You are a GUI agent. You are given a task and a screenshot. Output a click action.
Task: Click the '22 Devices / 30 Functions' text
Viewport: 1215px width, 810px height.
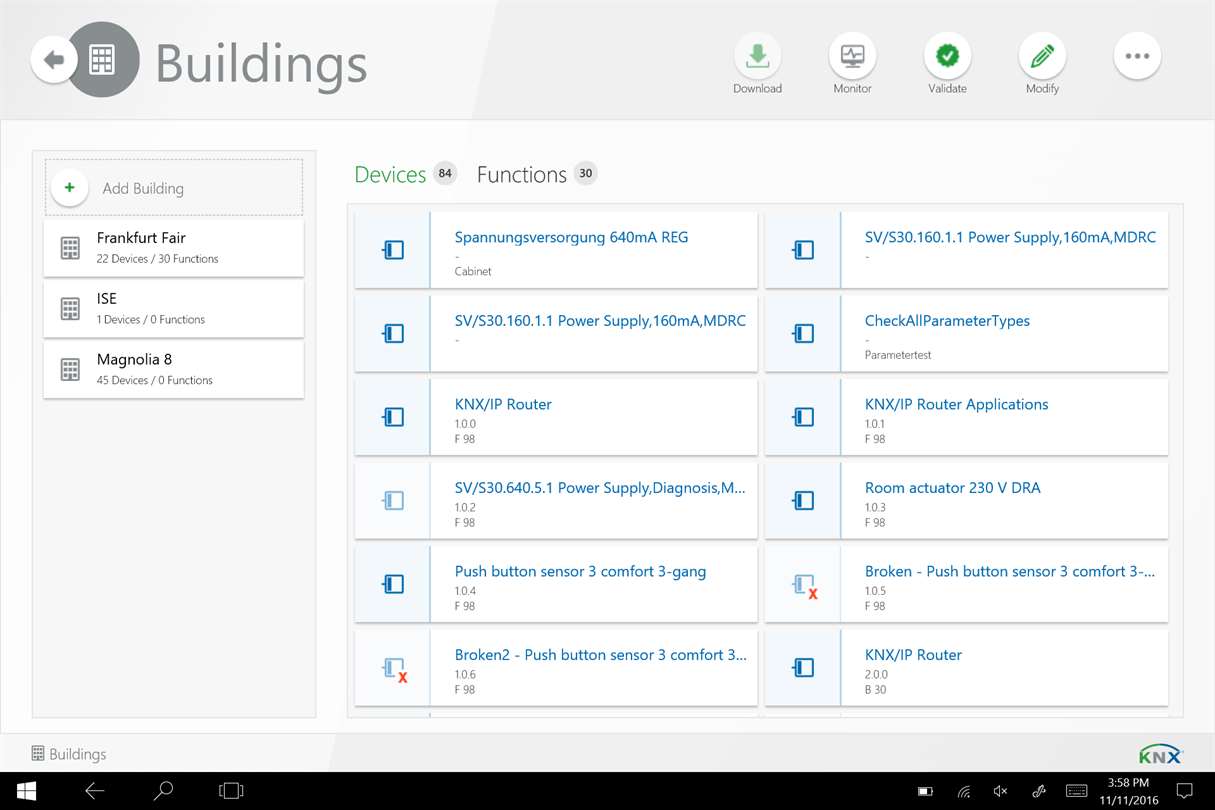(x=157, y=259)
